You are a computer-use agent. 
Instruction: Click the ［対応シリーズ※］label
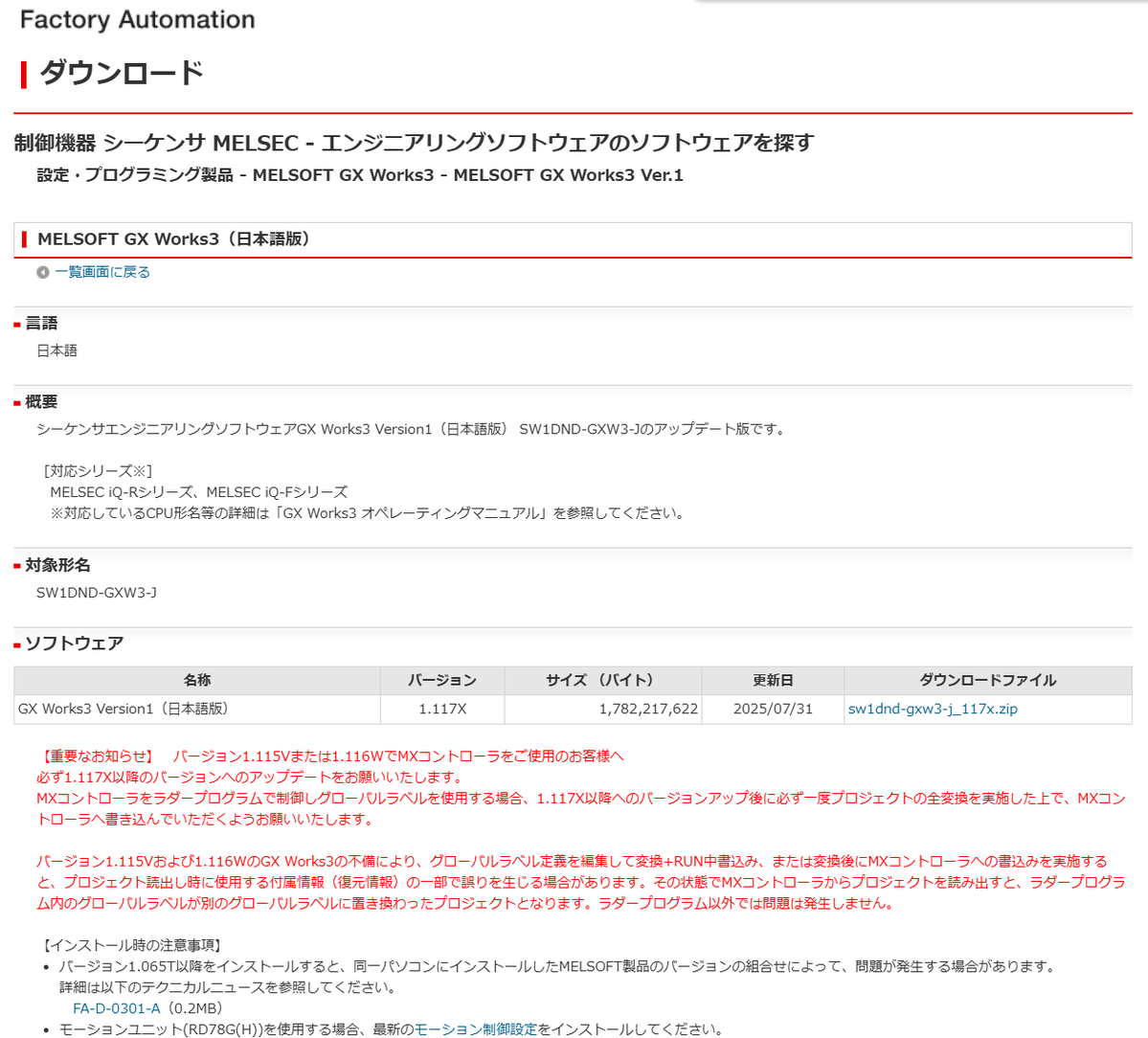click(98, 471)
